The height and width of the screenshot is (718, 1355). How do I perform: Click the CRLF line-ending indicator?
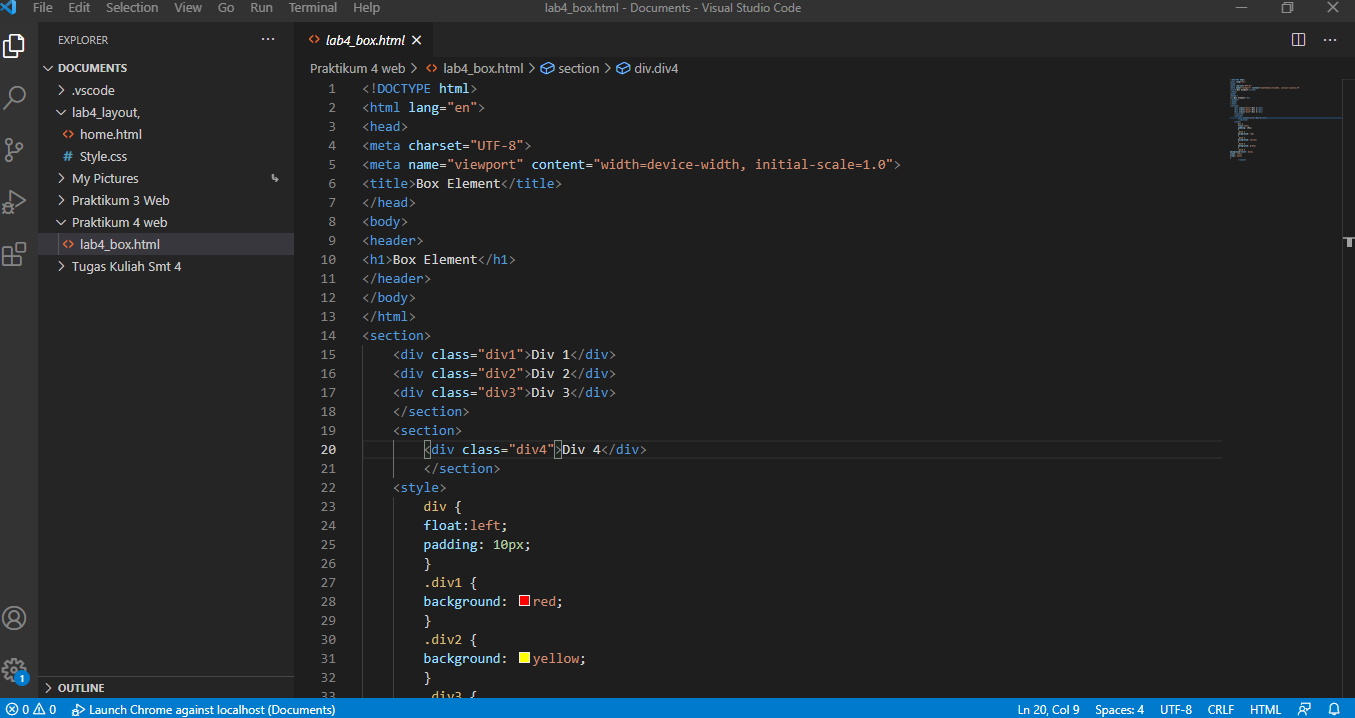[1220, 709]
